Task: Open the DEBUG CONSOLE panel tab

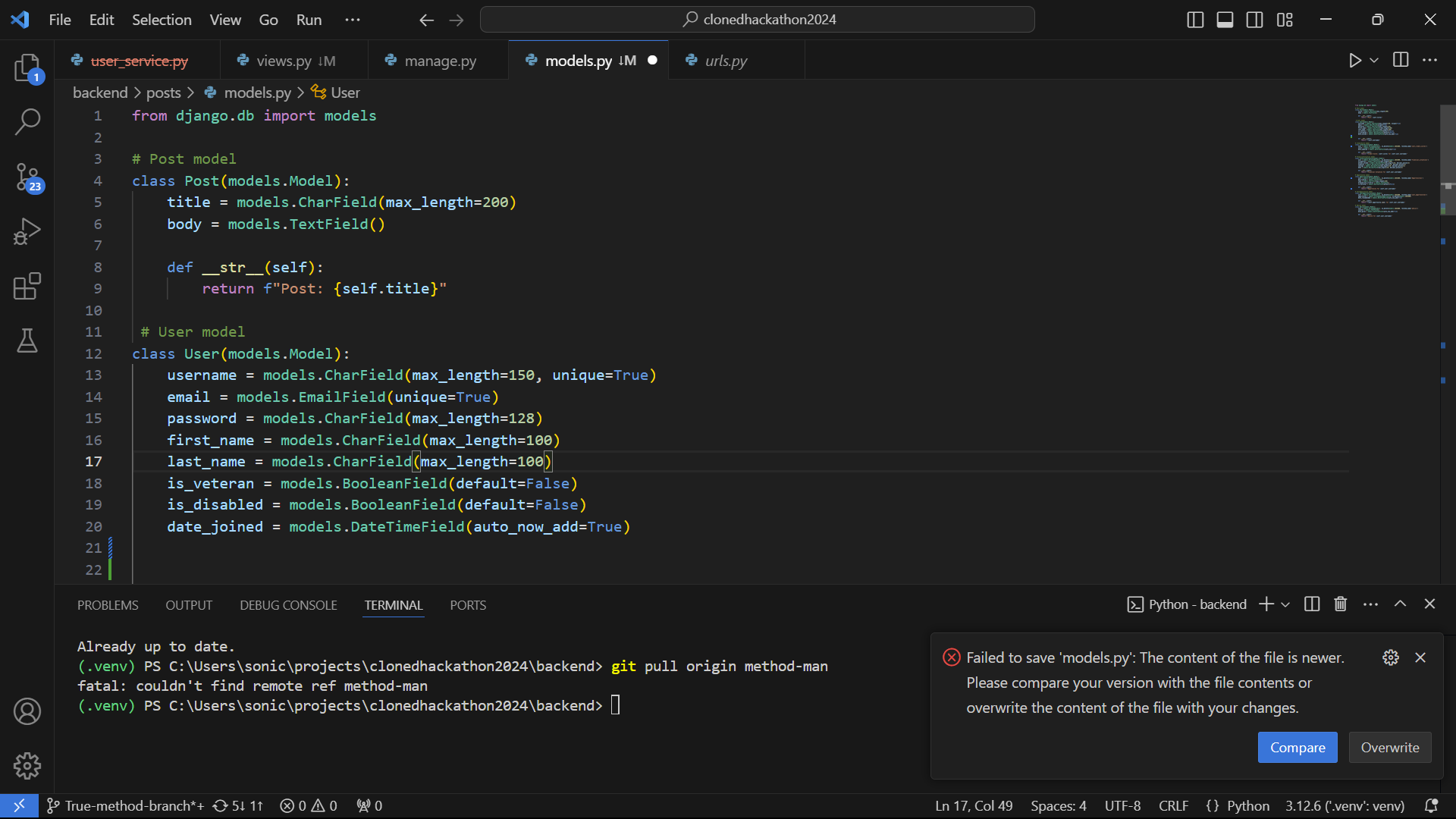Action: [288, 605]
